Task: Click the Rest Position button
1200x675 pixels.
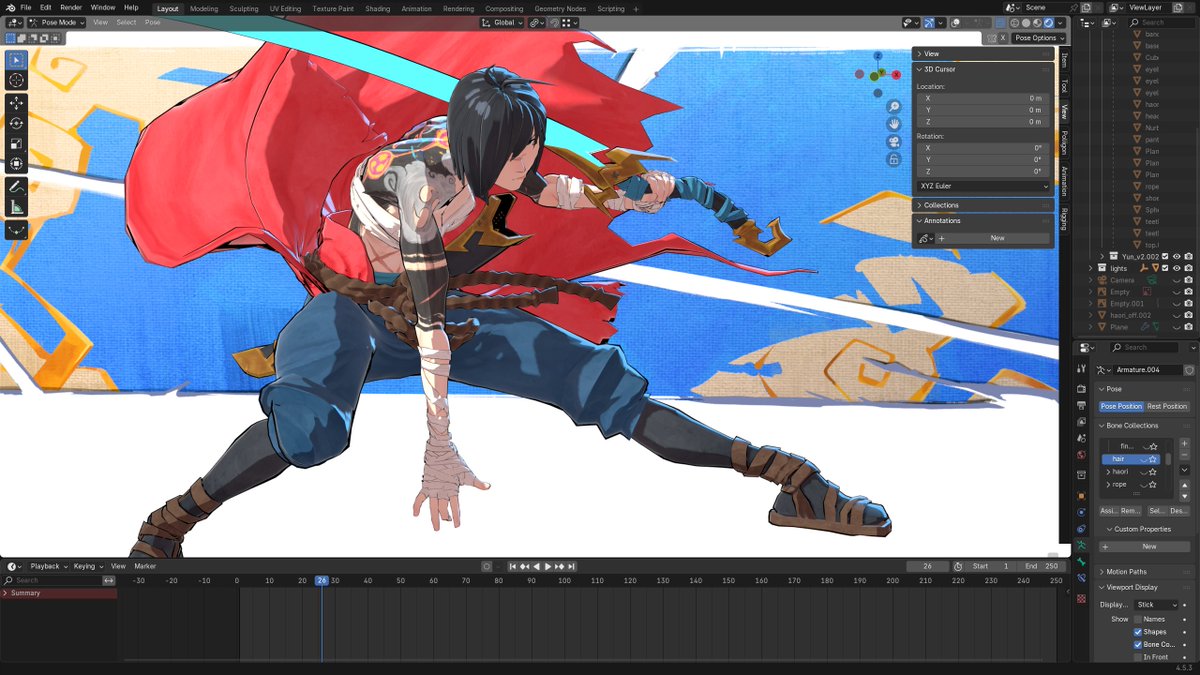Action: tap(1167, 407)
